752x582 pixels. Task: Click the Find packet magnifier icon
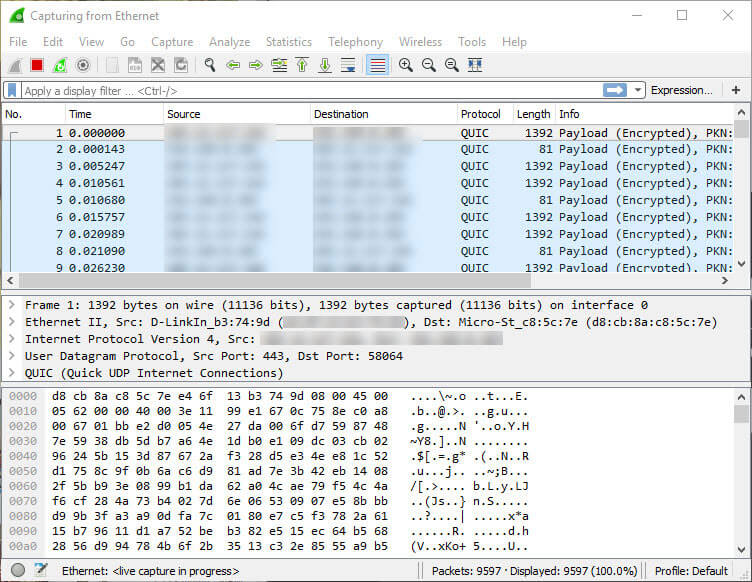(210, 65)
